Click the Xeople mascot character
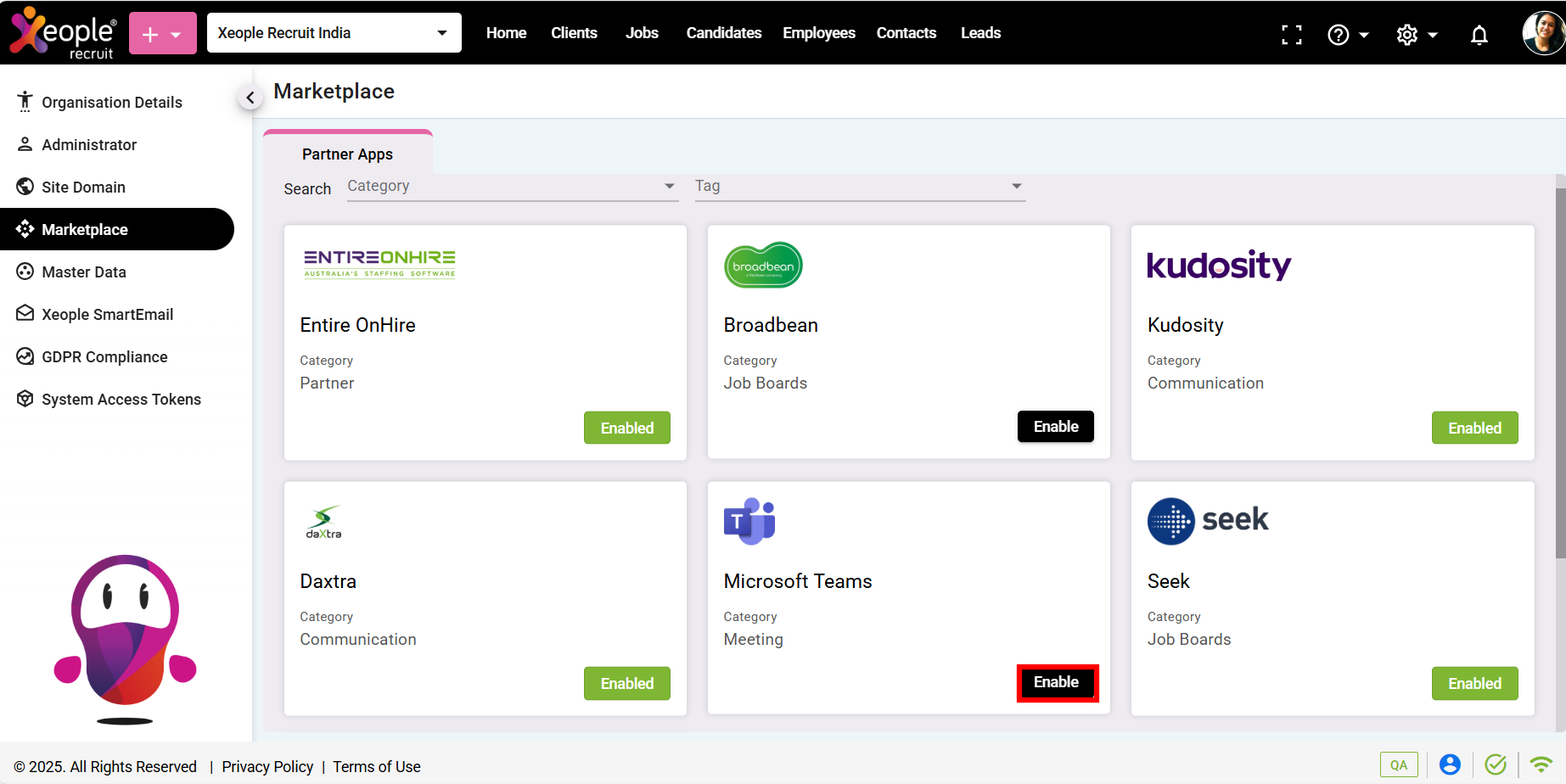The image size is (1566, 784). [126, 639]
